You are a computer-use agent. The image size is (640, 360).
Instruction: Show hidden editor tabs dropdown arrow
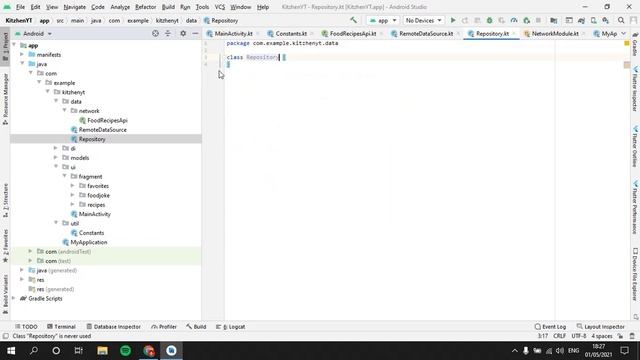pos(623,33)
